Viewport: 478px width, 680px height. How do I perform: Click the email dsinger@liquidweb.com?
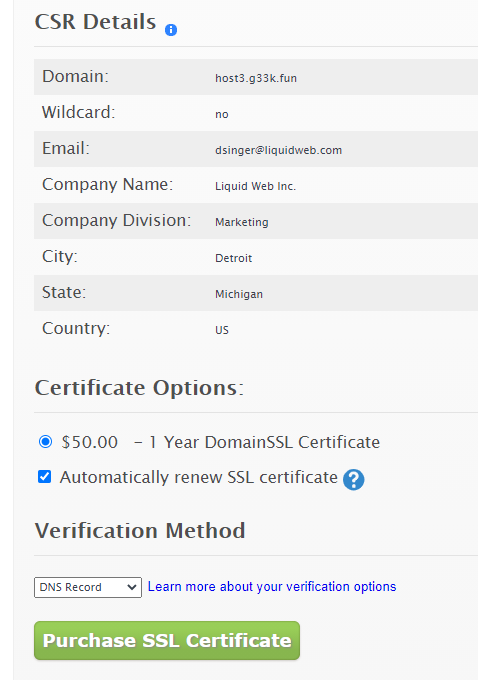(x=278, y=150)
